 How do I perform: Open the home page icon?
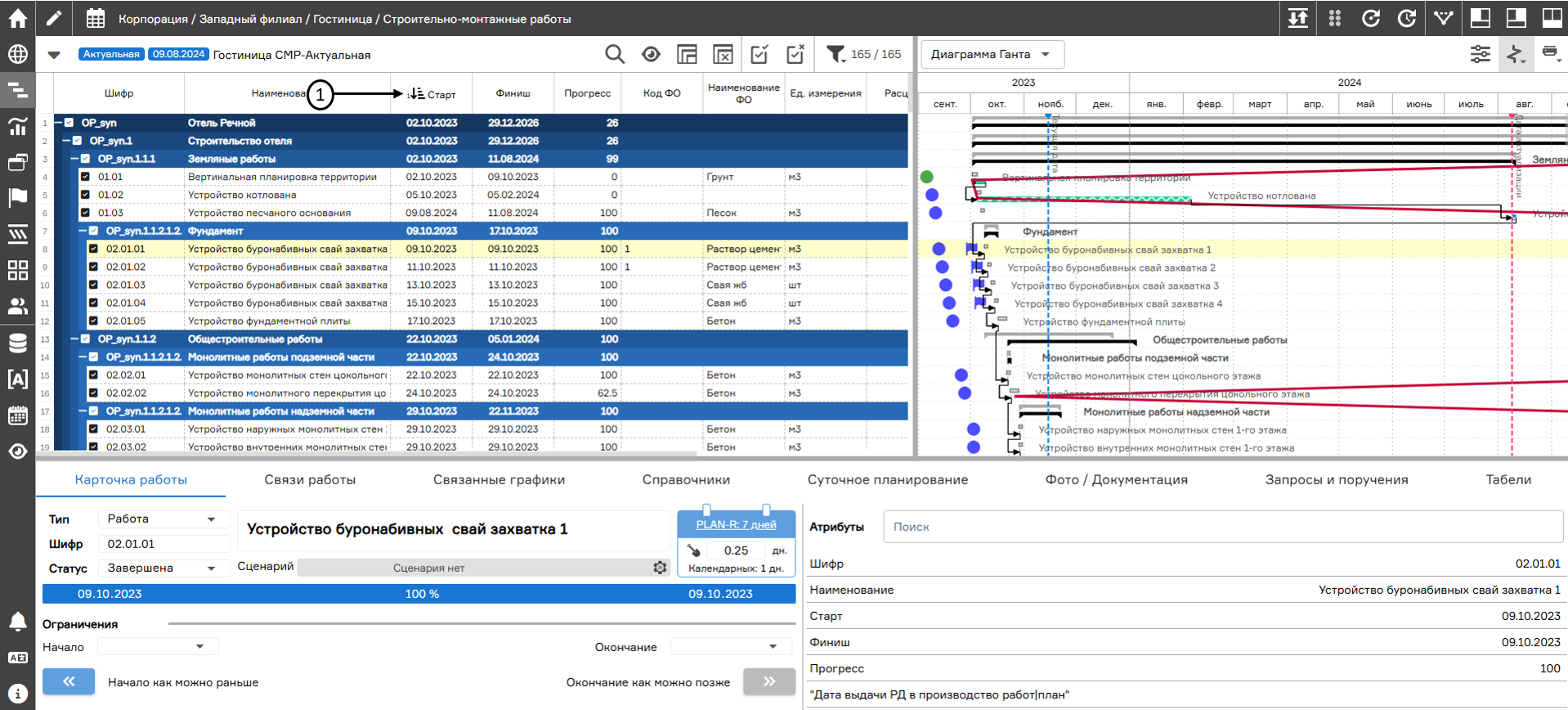point(17,18)
